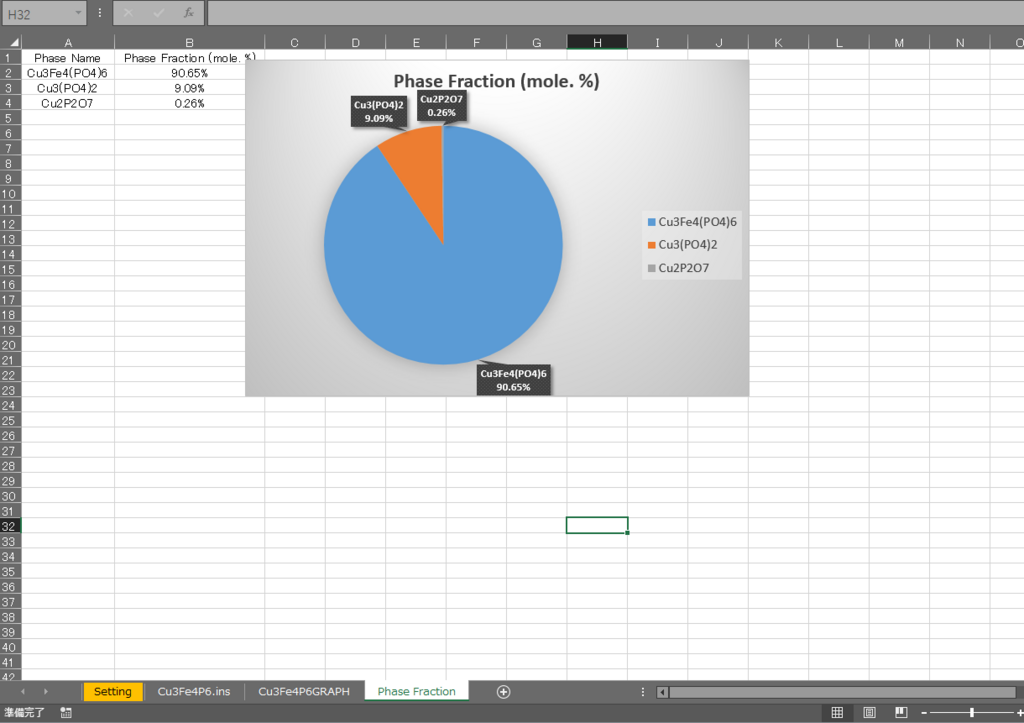Click cell A1 Phase Name
This screenshot has height=723, width=1024.
68,57
